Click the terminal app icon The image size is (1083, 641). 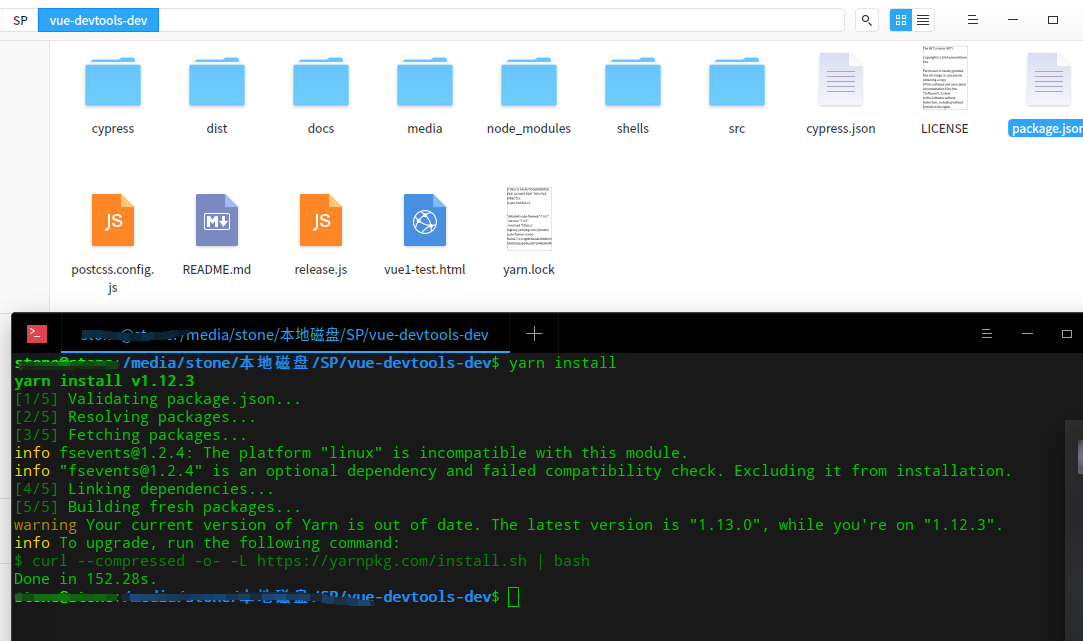pyautogui.click(x=37, y=334)
